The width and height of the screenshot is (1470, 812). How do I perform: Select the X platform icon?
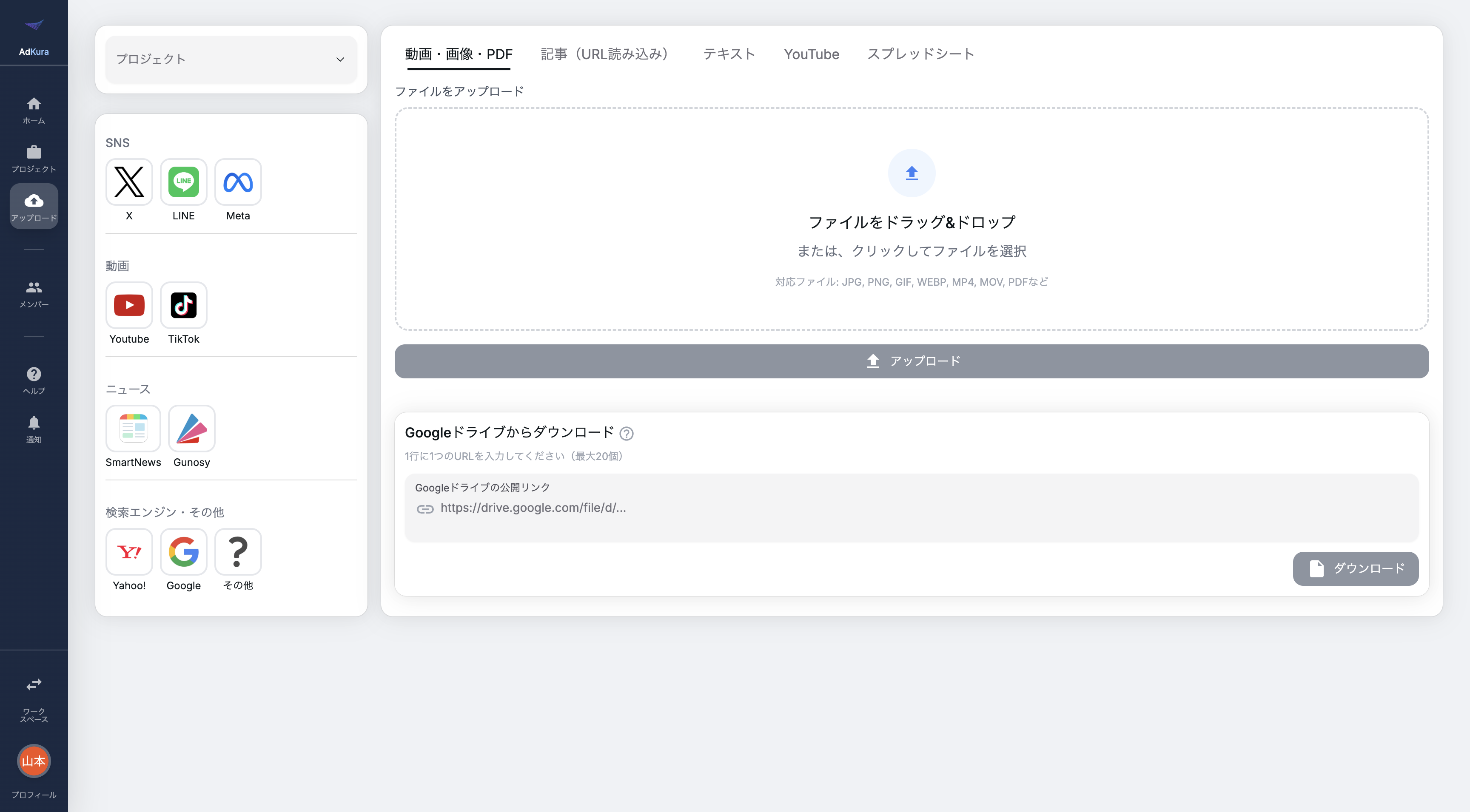(129, 182)
